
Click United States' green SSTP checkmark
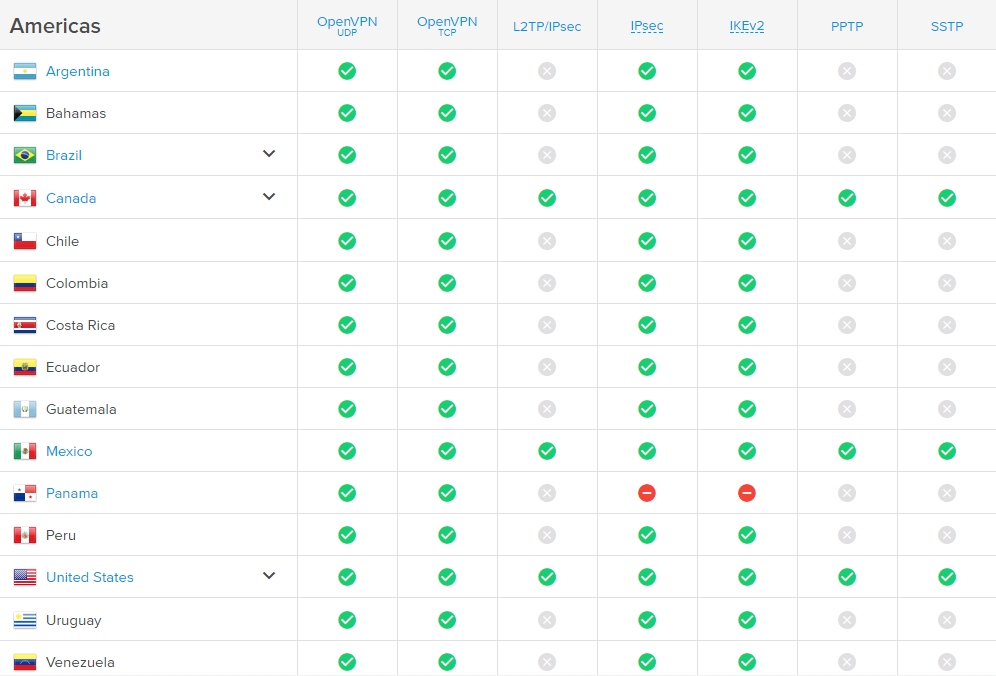click(x=947, y=577)
